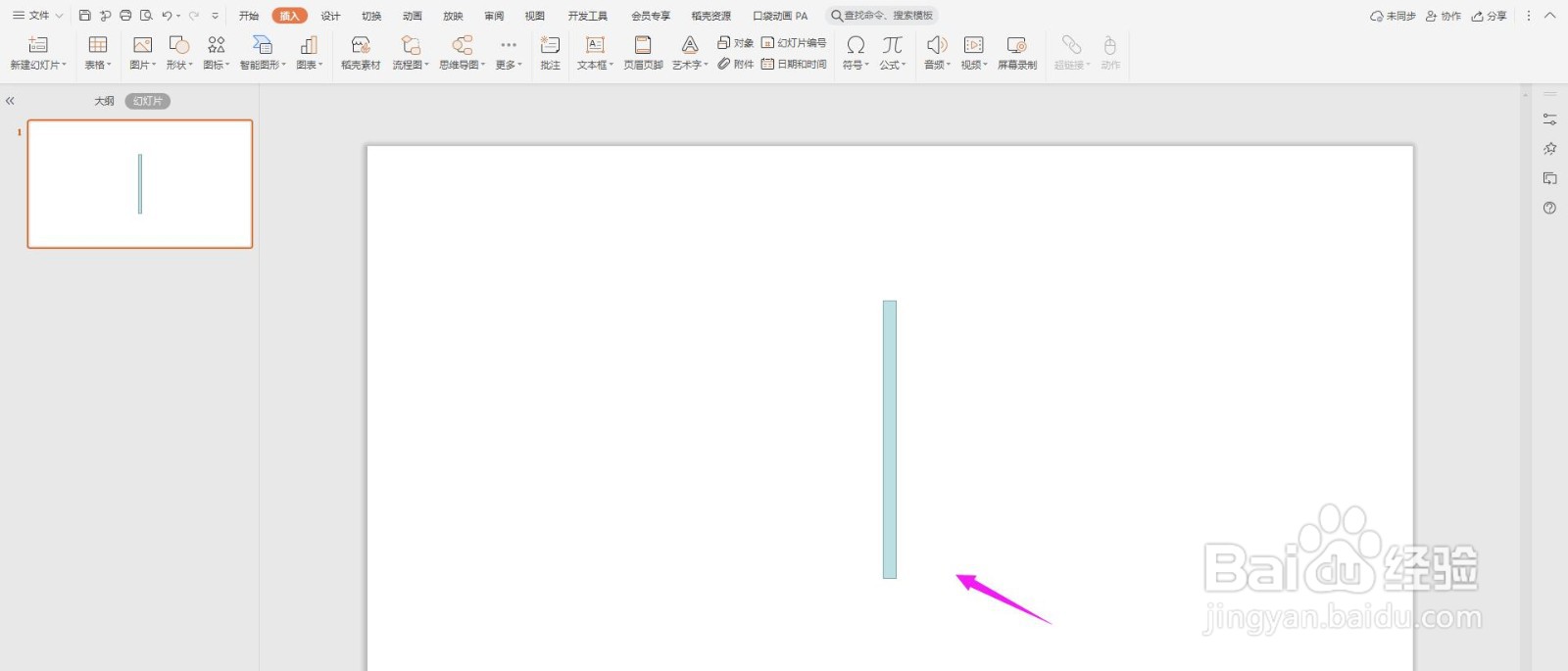This screenshot has width=1568, height=671.
Task: Click the Formula (公式) pi icon
Action: 892,45
